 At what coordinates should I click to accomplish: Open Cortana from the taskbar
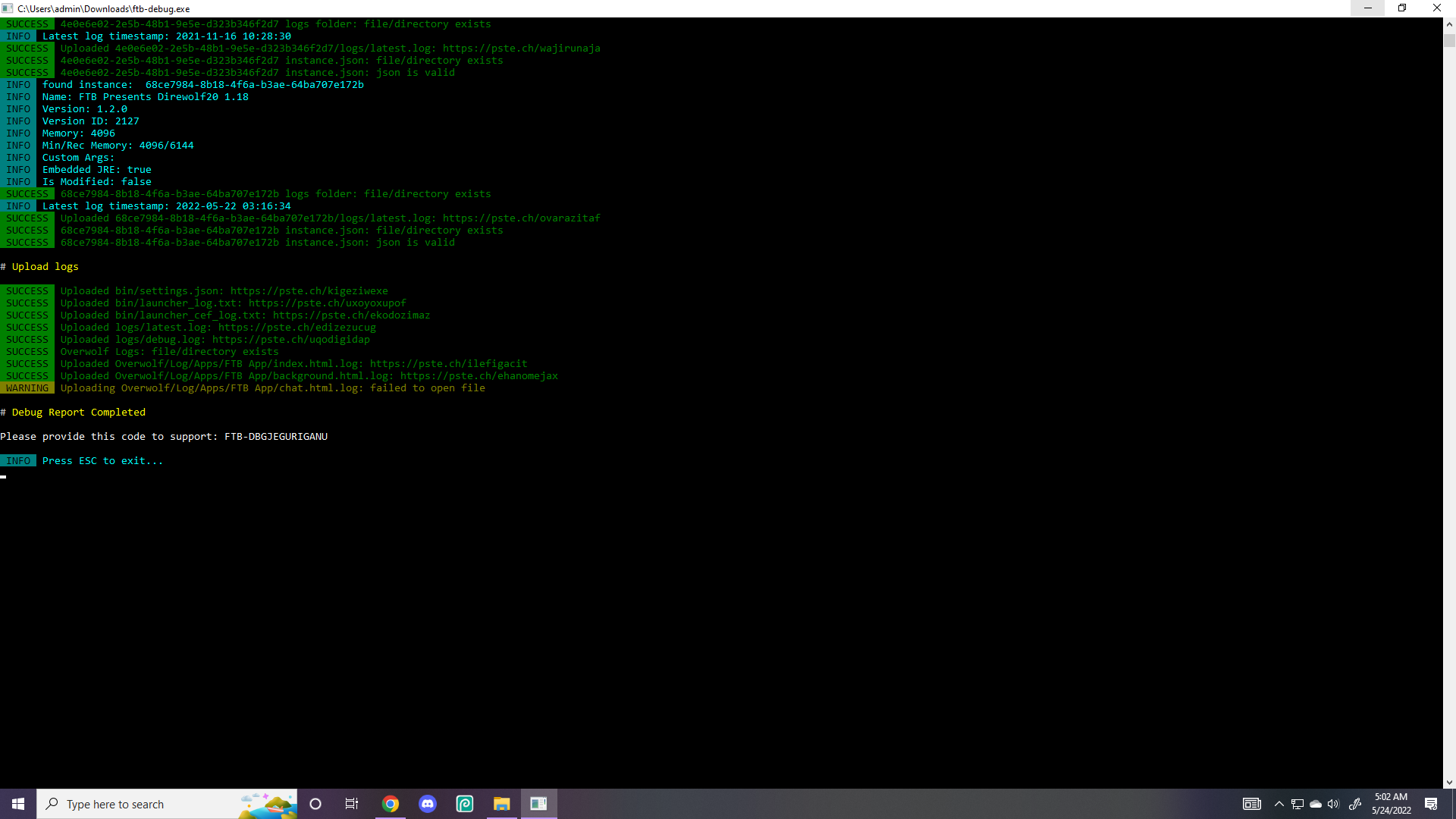coord(315,804)
